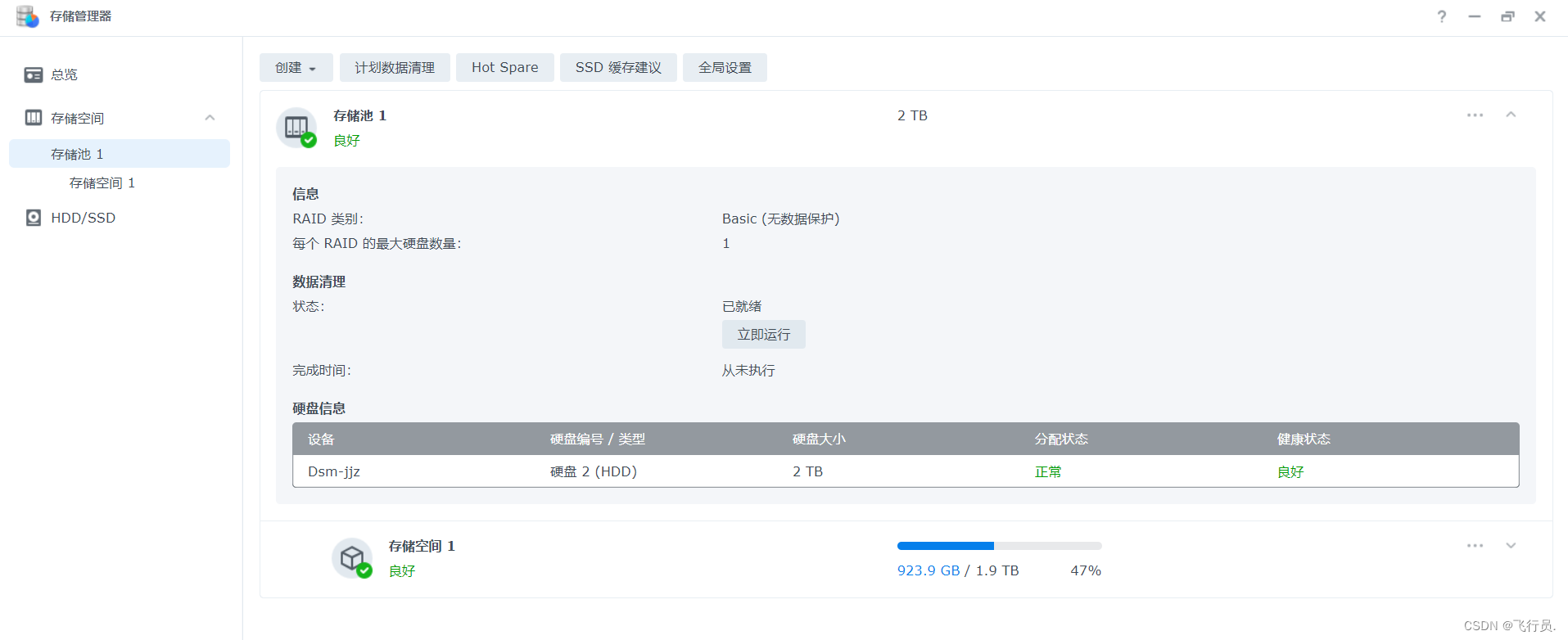This screenshot has width=1568, height=640.
Task: Open the 创建 dropdown menu
Action: point(296,68)
